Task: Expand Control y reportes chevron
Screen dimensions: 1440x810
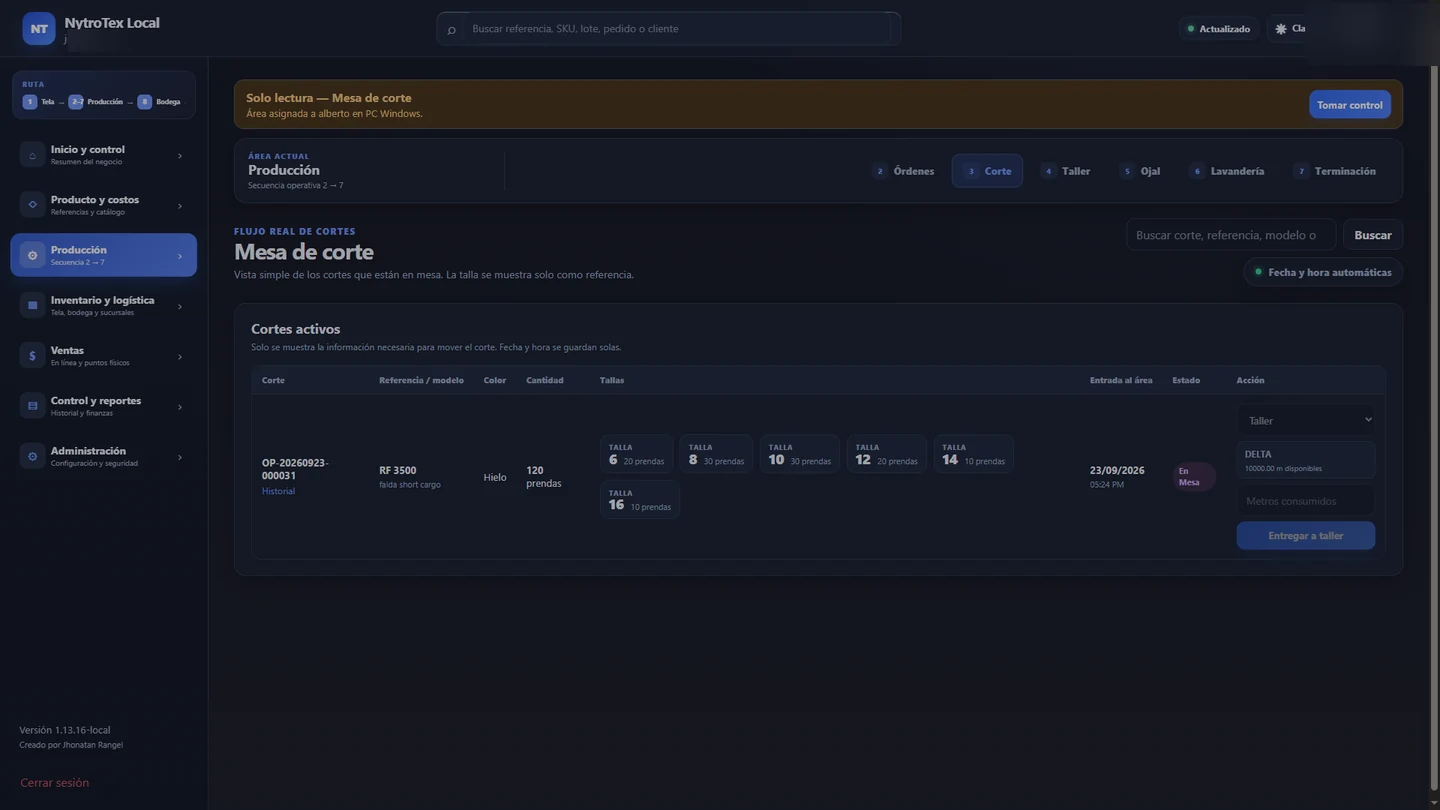Action: coord(180,407)
